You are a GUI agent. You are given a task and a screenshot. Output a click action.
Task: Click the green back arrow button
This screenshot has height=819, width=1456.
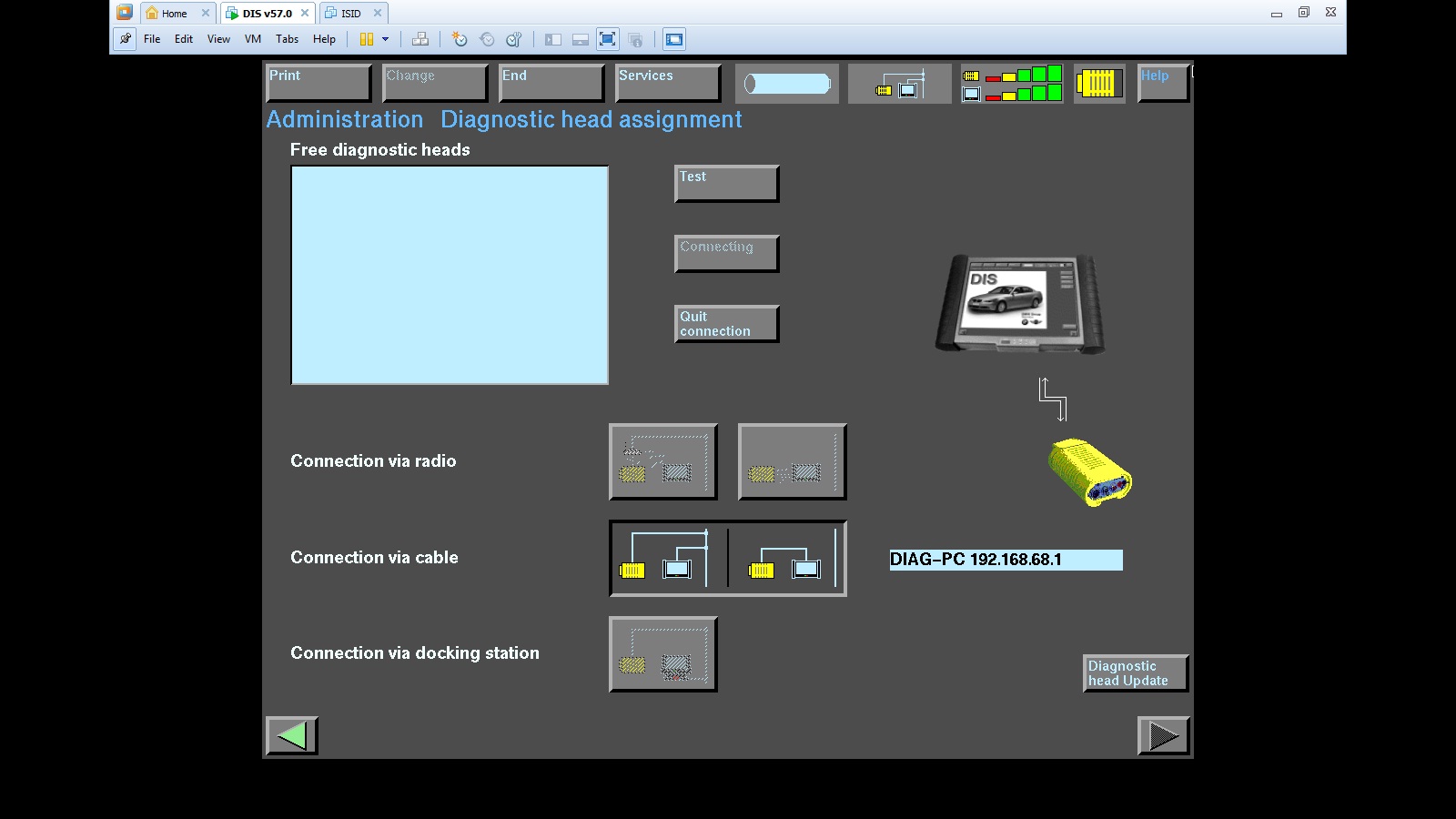coord(292,735)
